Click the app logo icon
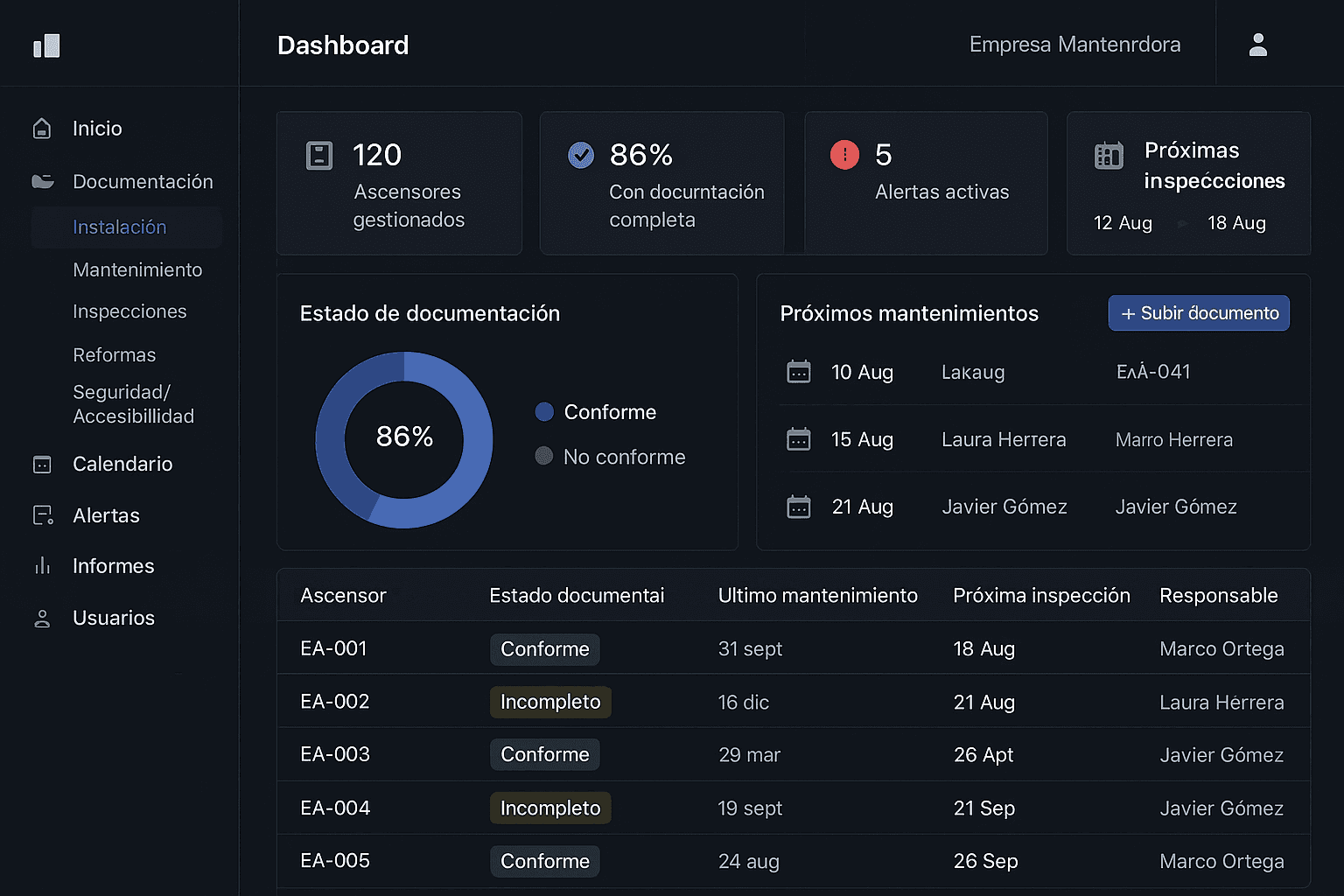 pyautogui.click(x=46, y=45)
